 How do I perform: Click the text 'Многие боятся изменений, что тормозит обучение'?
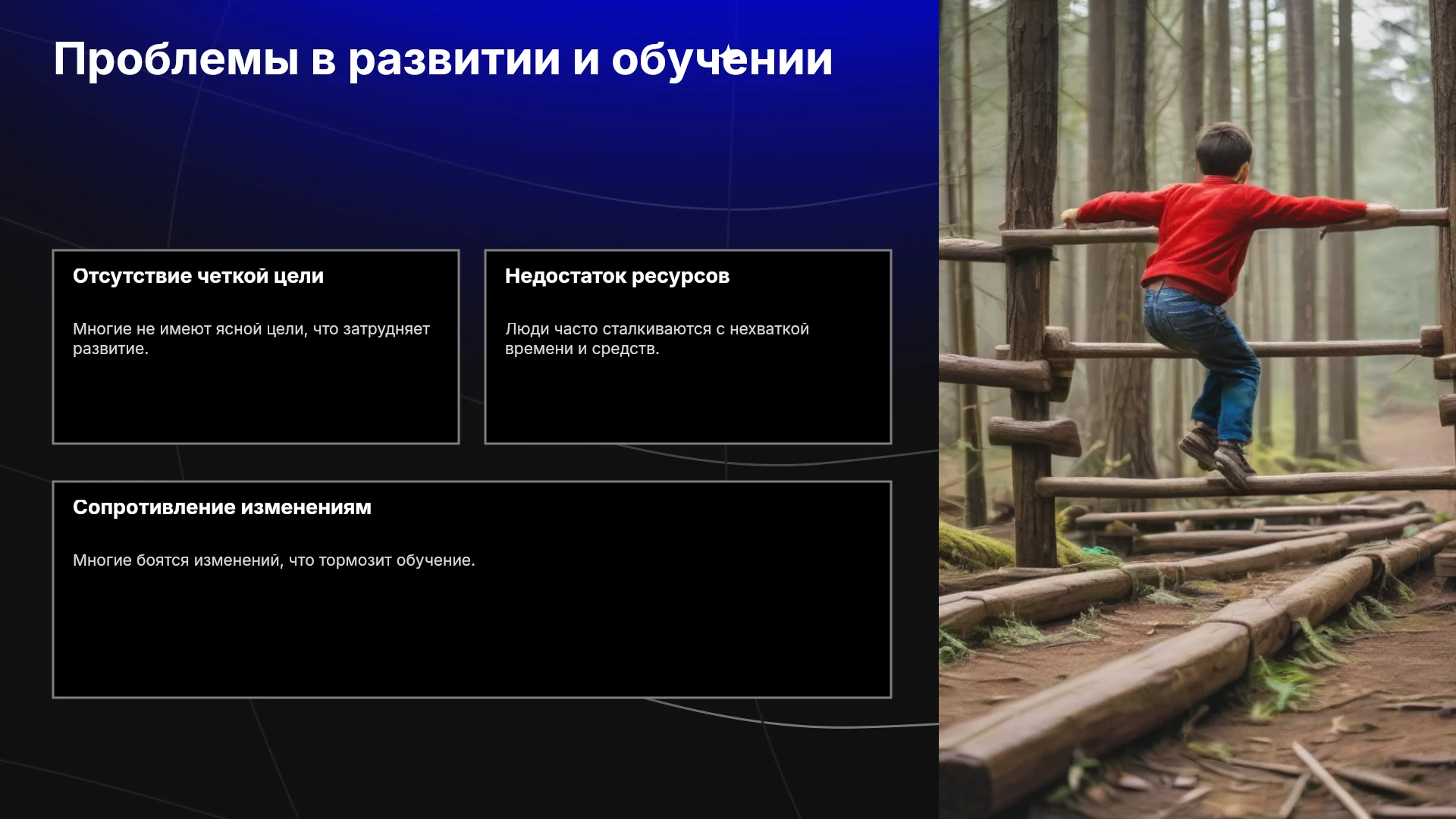[274, 560]
